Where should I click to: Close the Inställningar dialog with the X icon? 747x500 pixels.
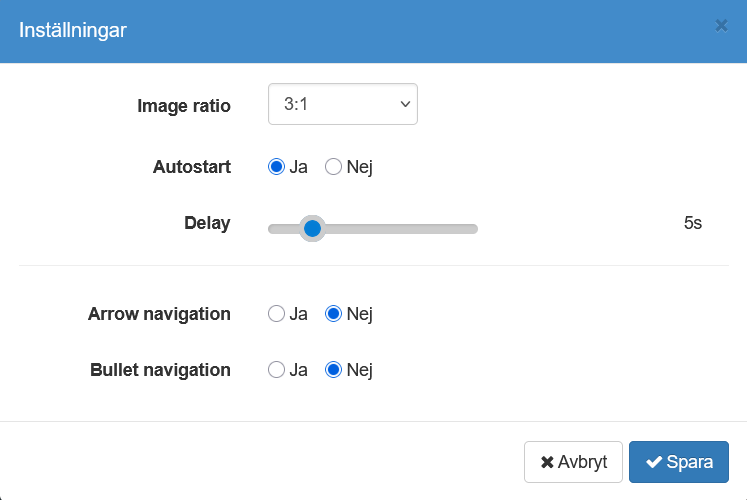coord(721,26)
